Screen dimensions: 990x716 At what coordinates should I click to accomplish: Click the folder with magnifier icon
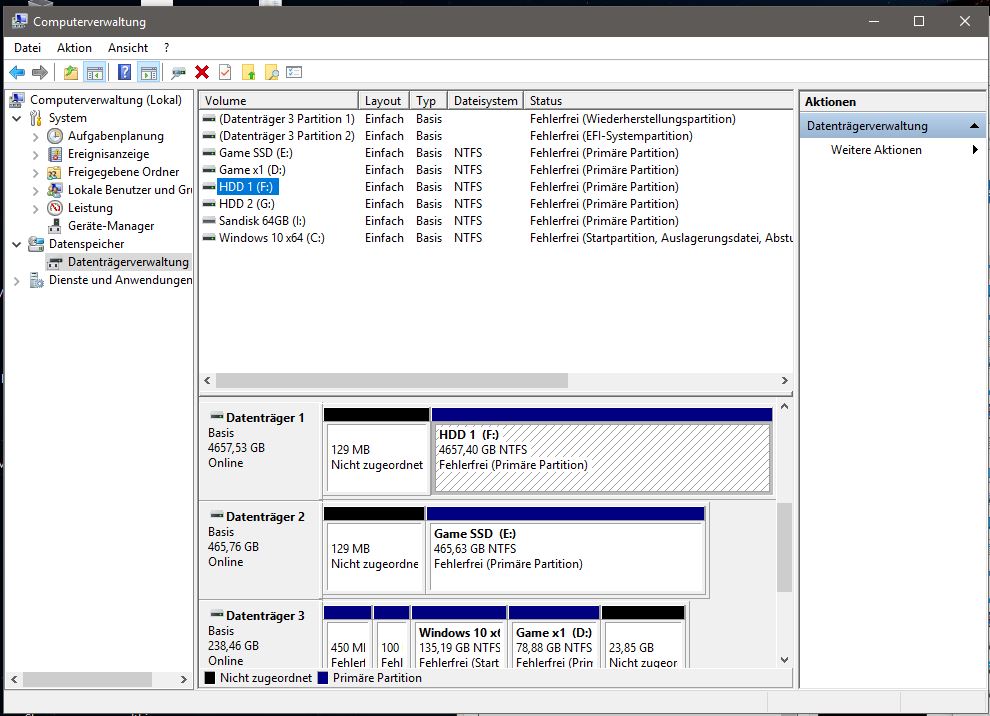[x=271, y=73]
